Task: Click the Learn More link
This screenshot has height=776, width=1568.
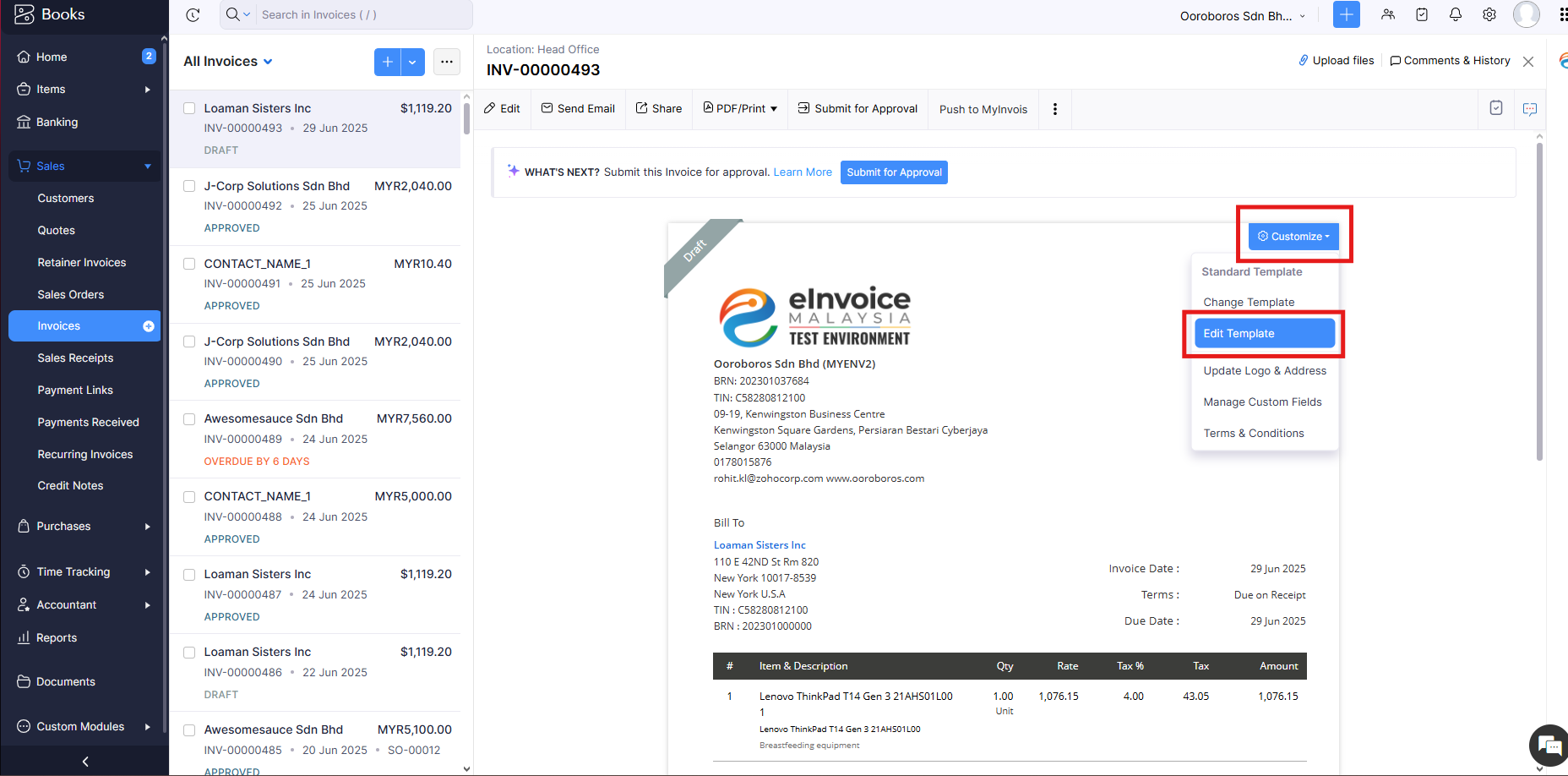Action: [x=803, y=172]
